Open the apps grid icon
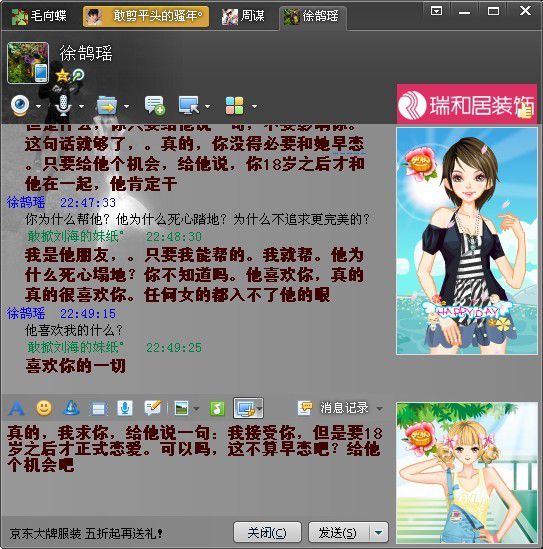 (235, 105)
